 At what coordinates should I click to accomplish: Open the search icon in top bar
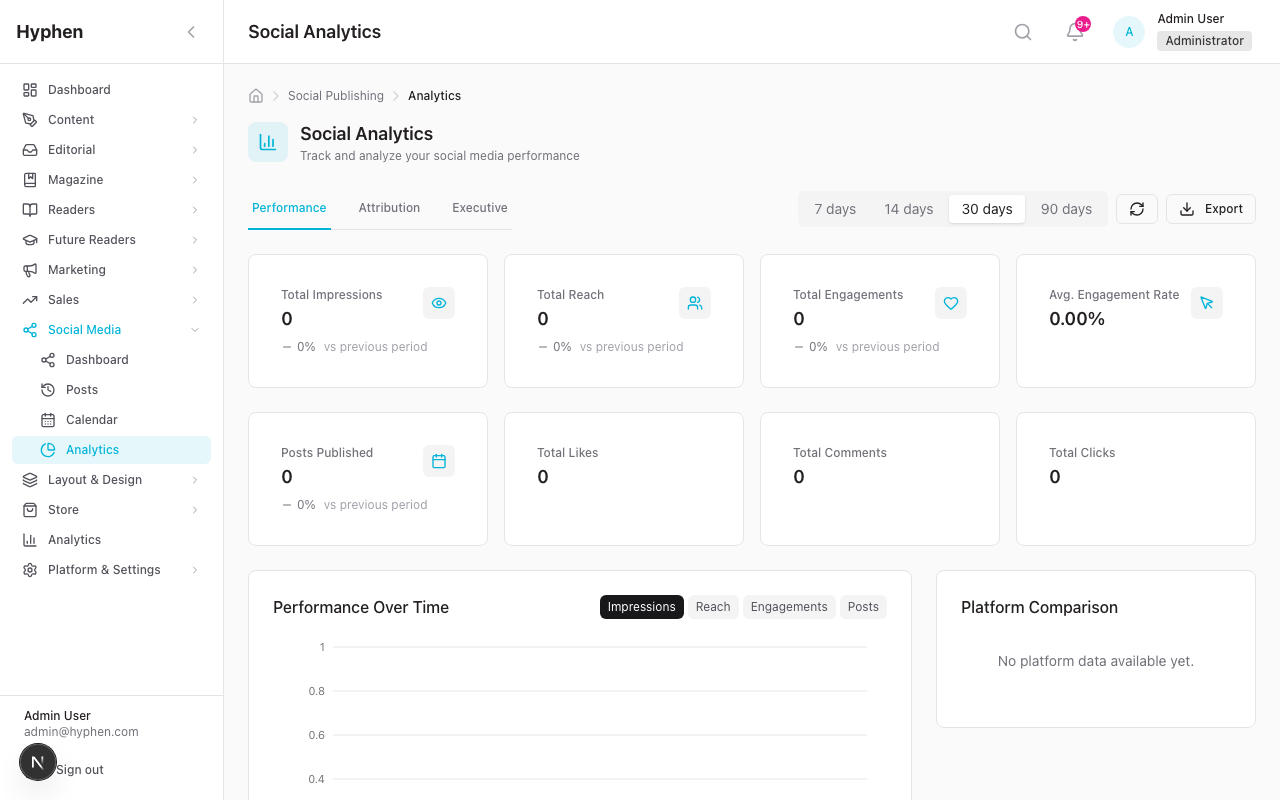pyautogui.click(x=1022, y=31)
